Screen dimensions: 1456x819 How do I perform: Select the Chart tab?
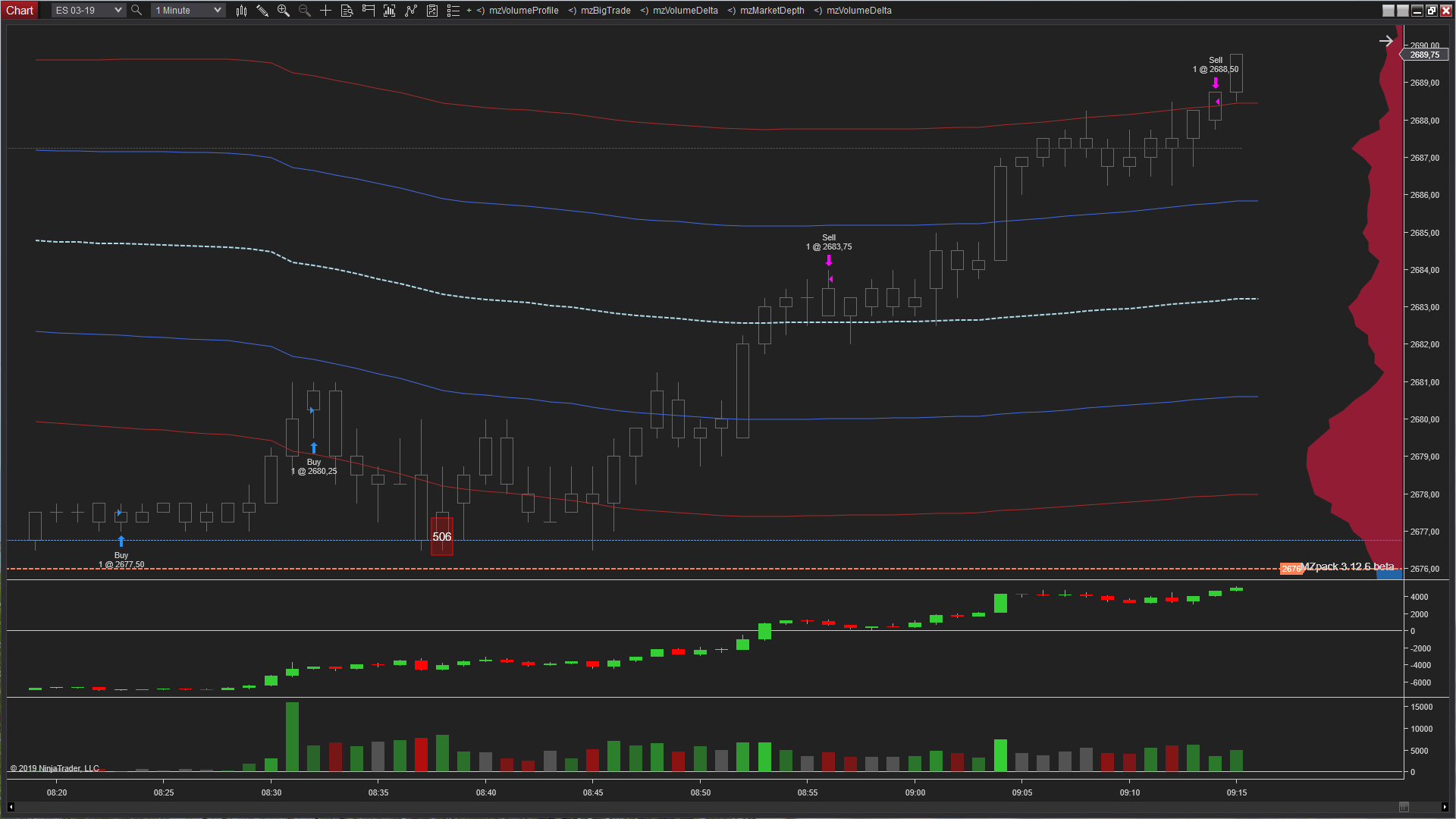(20, 11)
